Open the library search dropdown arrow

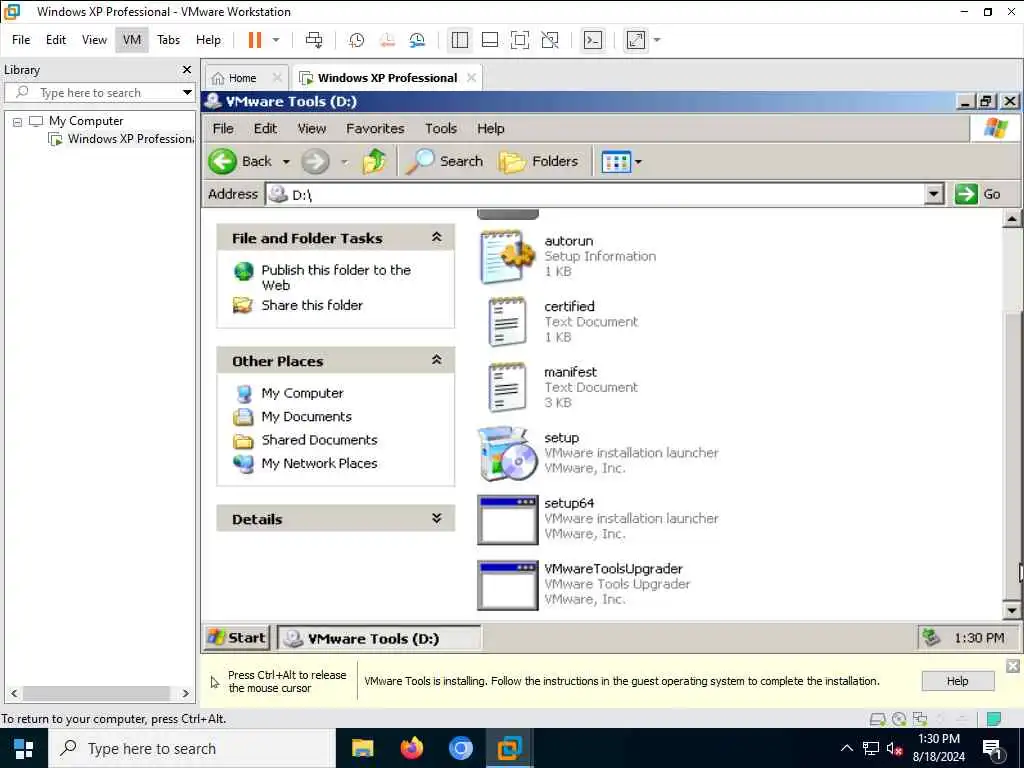(x=187, y=93)
